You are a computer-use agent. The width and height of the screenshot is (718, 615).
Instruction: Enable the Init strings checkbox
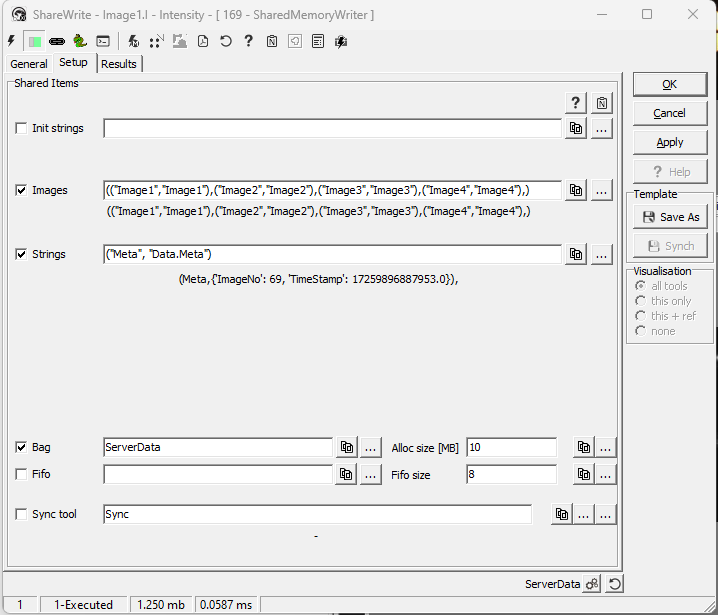[21, 128]
